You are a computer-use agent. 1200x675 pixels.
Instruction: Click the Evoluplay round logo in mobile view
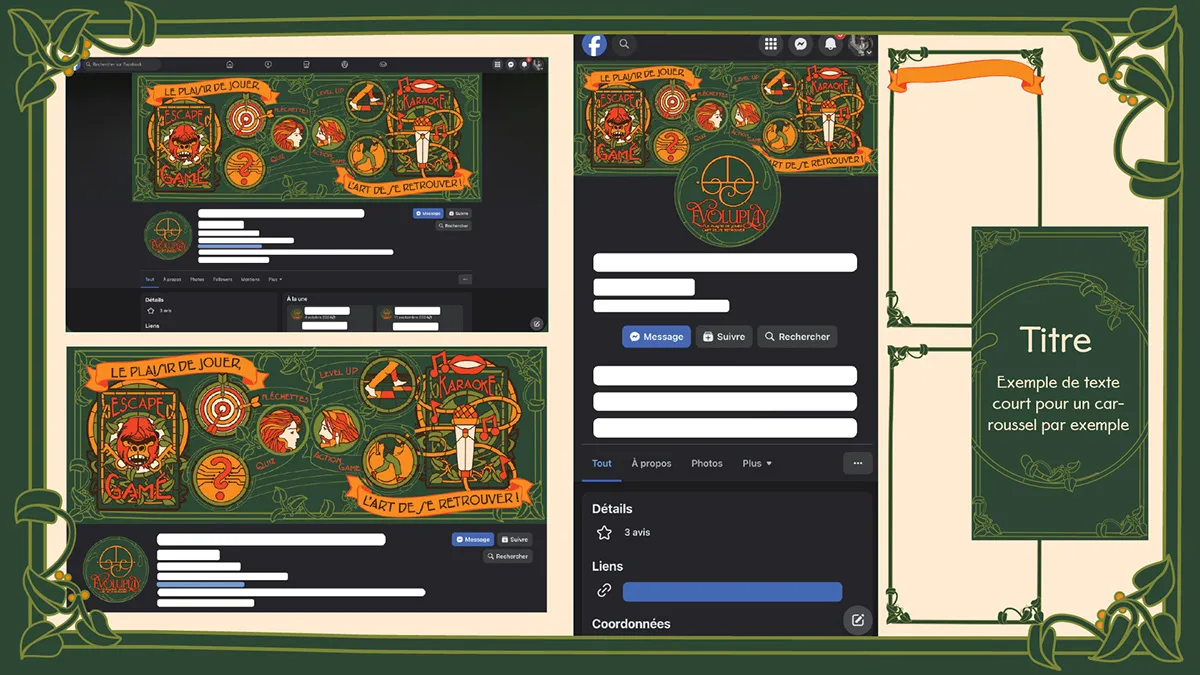point(727,192)
